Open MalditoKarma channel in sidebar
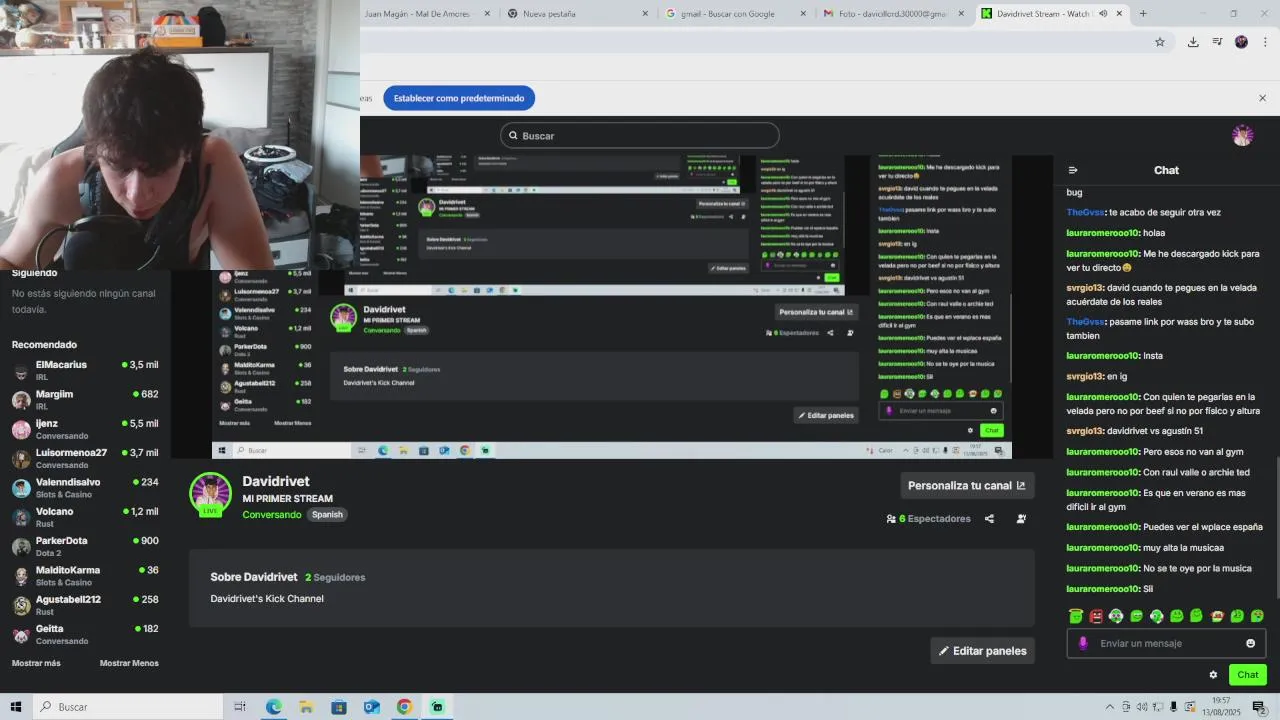This screenshot has width=1280, height=720. tap(85, 575)
